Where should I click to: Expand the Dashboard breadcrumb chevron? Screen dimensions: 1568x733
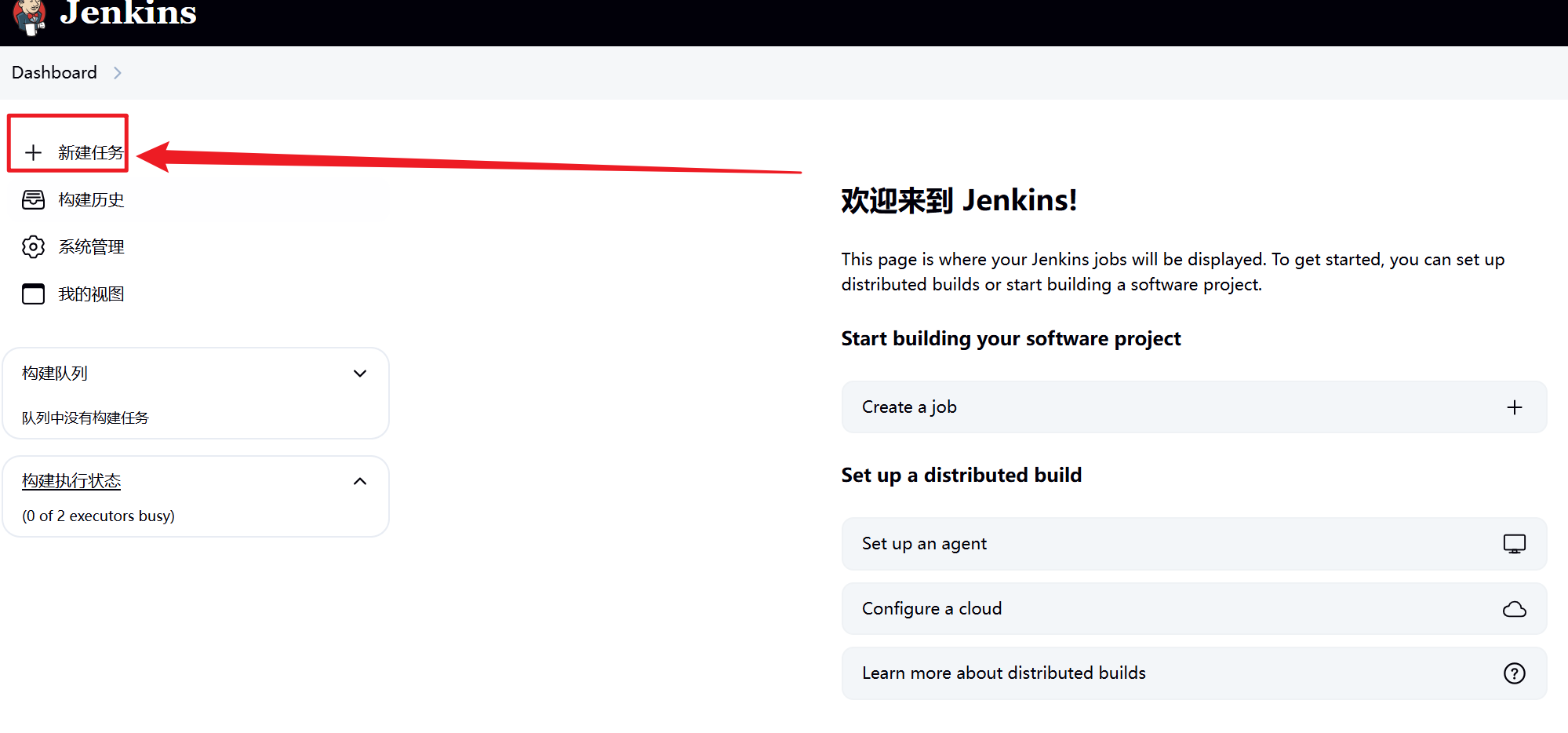(x=118, y=73)
